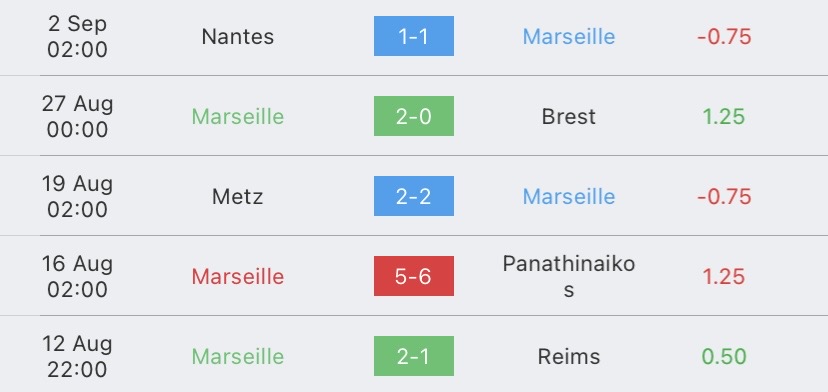Open the Brest team link
The height and width of the screenshot is (392, 828).
coord(569,117)
